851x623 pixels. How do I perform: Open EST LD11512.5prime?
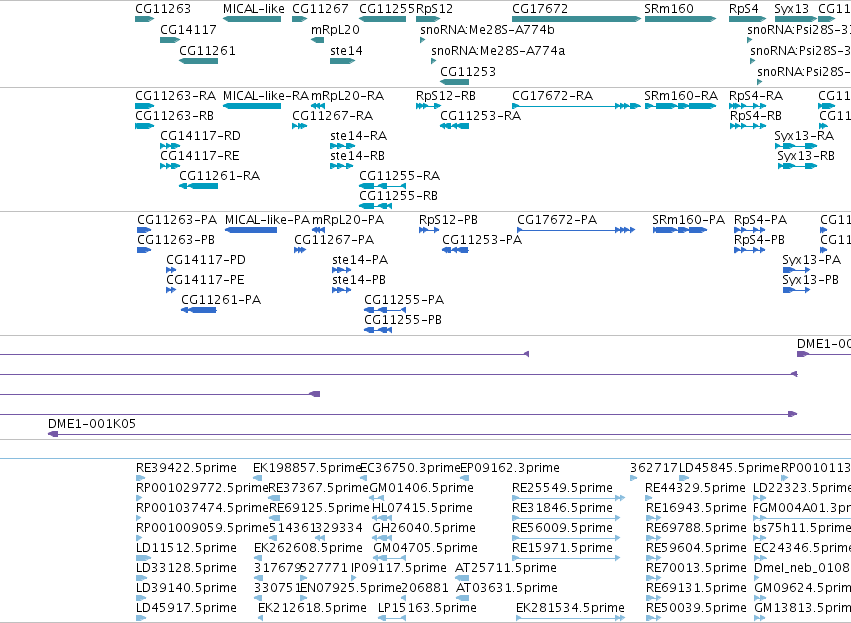[x=186, y=548]
